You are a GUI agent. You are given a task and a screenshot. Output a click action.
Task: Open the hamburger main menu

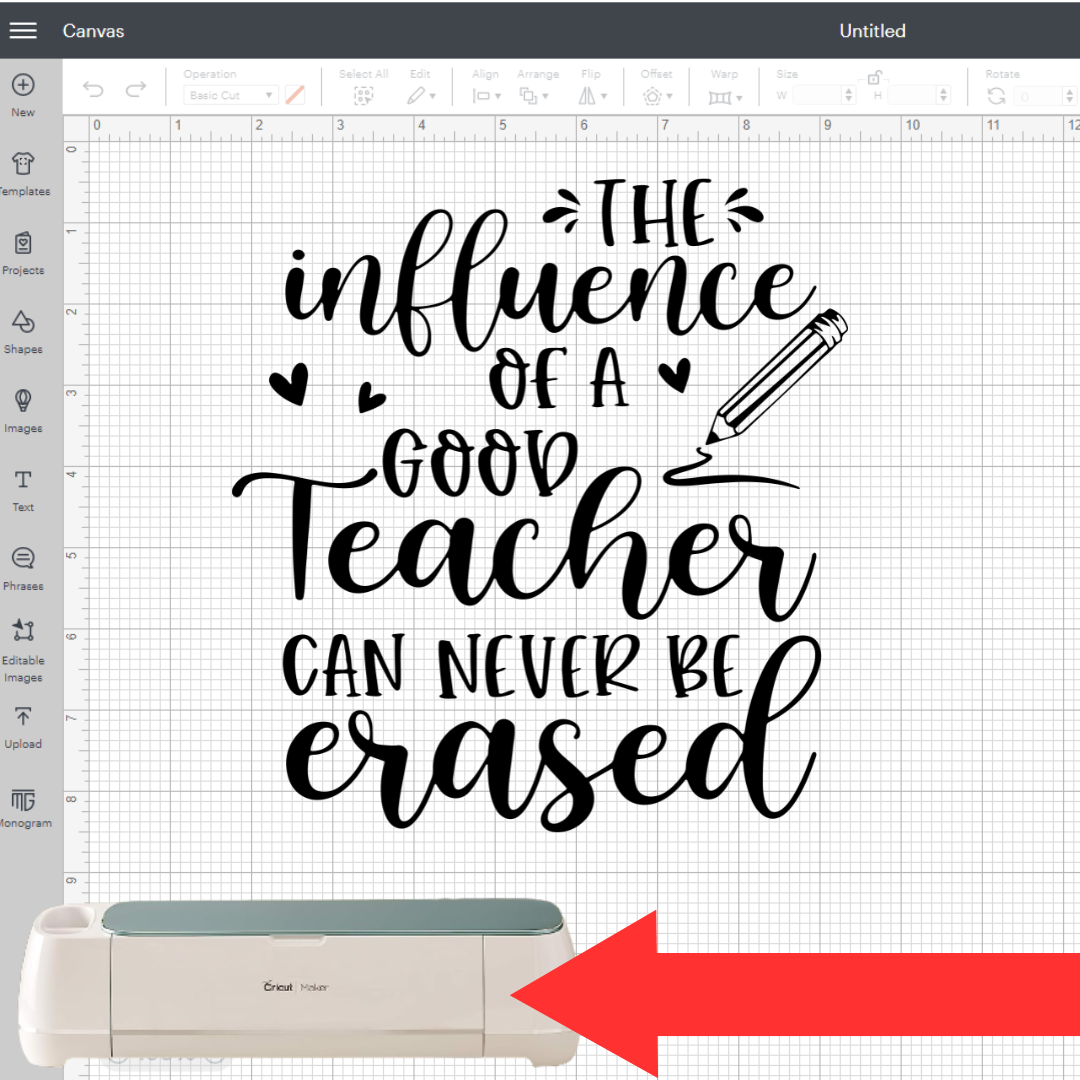click(23, 30)
